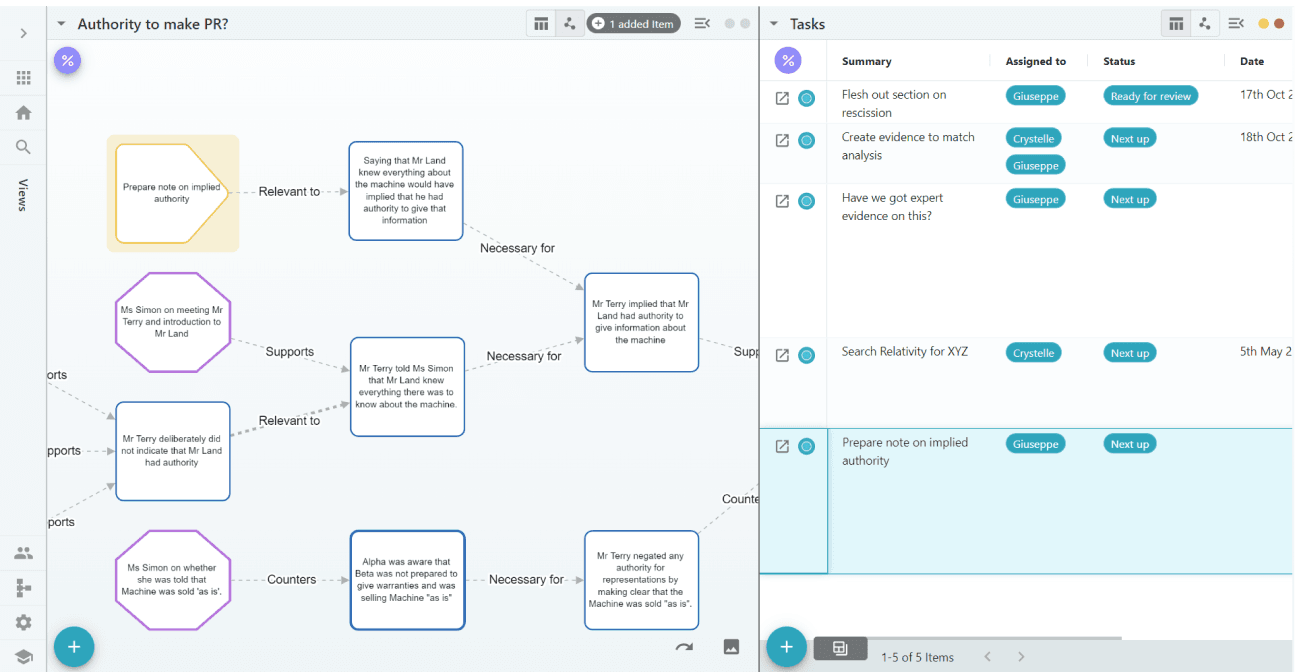The image size is (1295, 672).
Task: Click 'Next up' status on 'Have we got expert' row
Action: click(x=1130, y=199)
